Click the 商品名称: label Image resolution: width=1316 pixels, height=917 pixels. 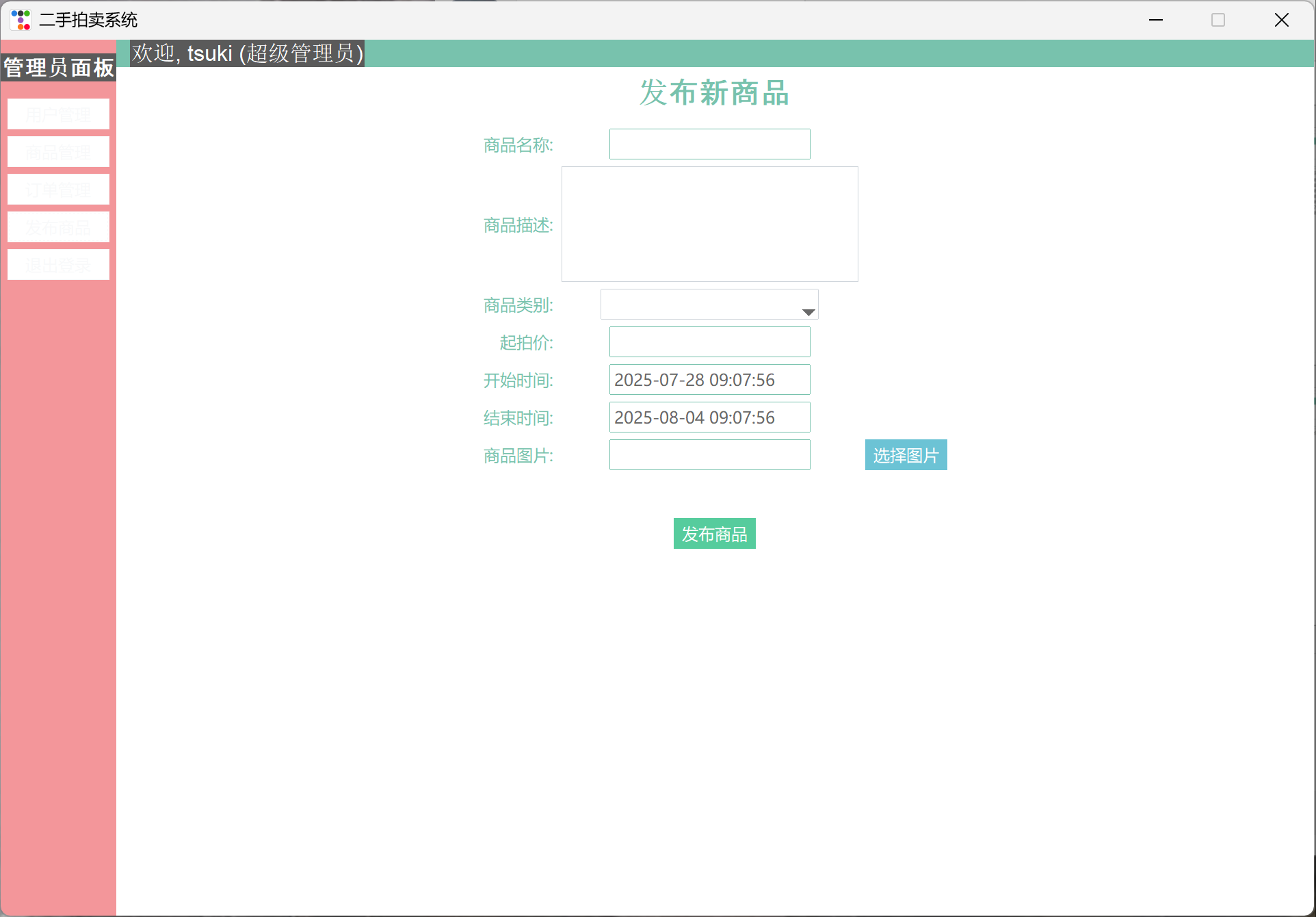[x=518, y=145]
